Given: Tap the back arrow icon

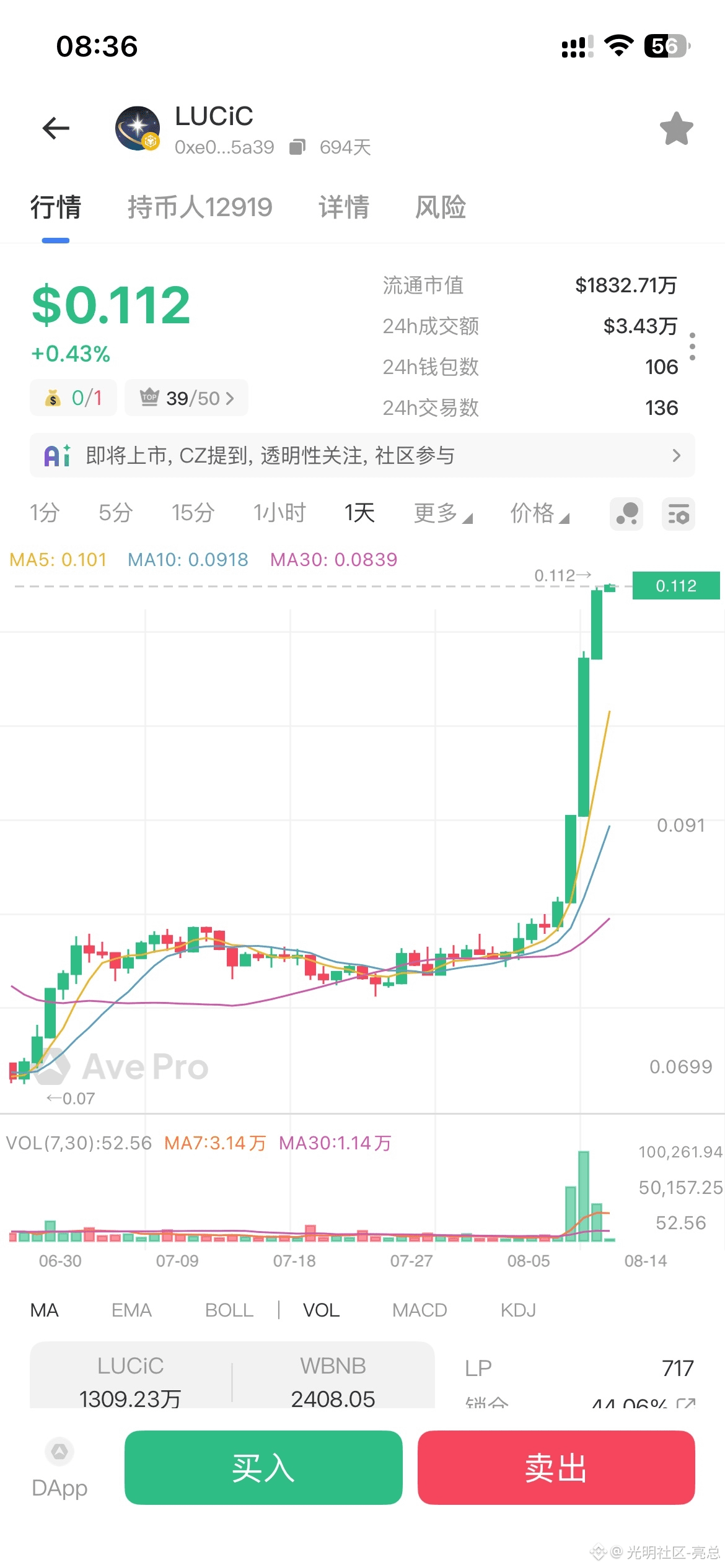Looking at the screenshot, I should click(56, 128).
